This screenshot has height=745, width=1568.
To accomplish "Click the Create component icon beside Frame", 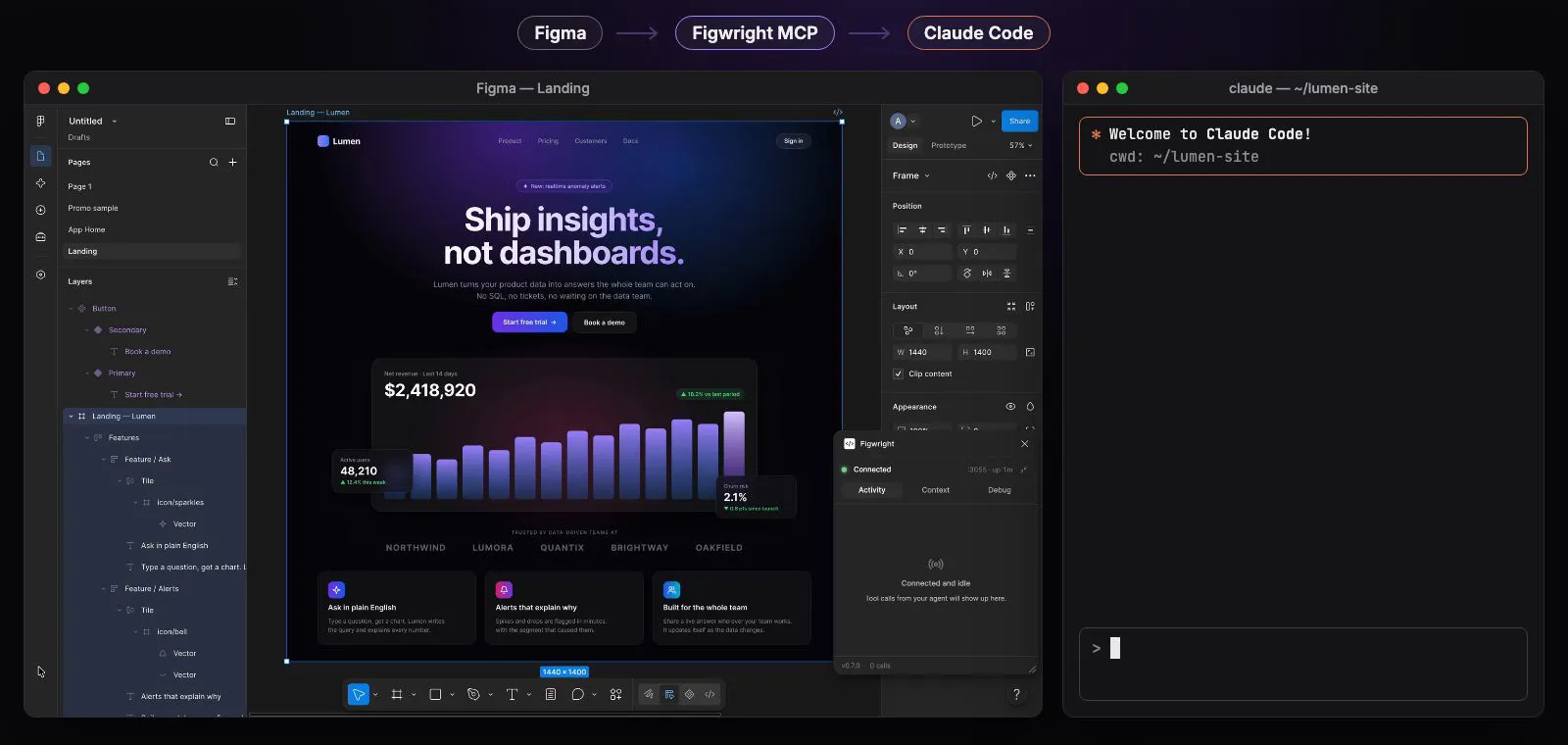I will [x=1010, y=176].
